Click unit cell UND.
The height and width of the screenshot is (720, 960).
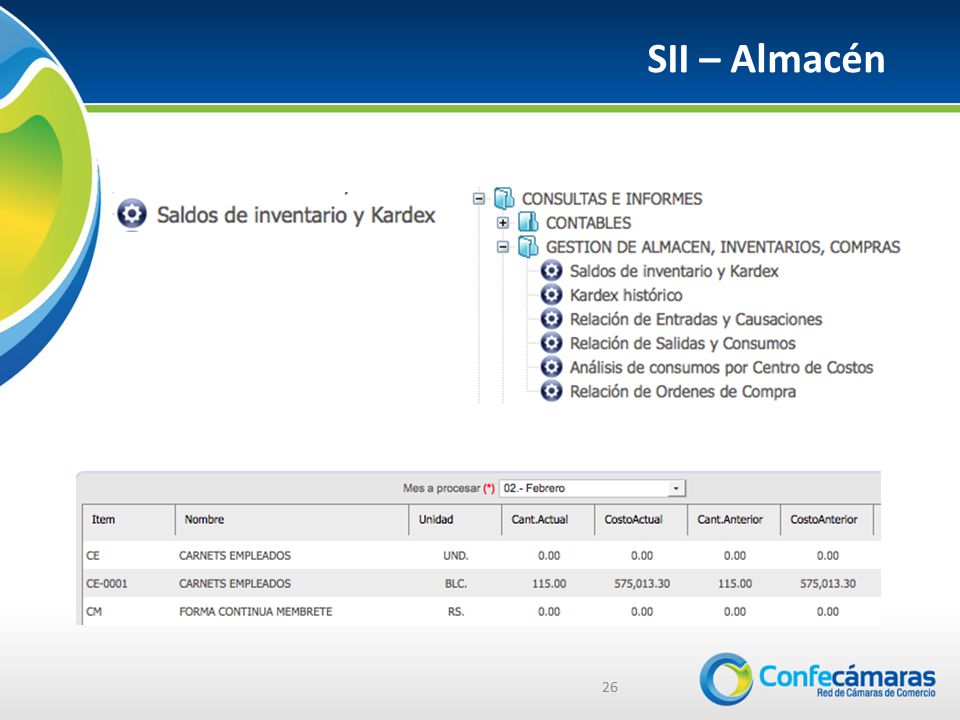pyautogui.click(x=456, y=556)
